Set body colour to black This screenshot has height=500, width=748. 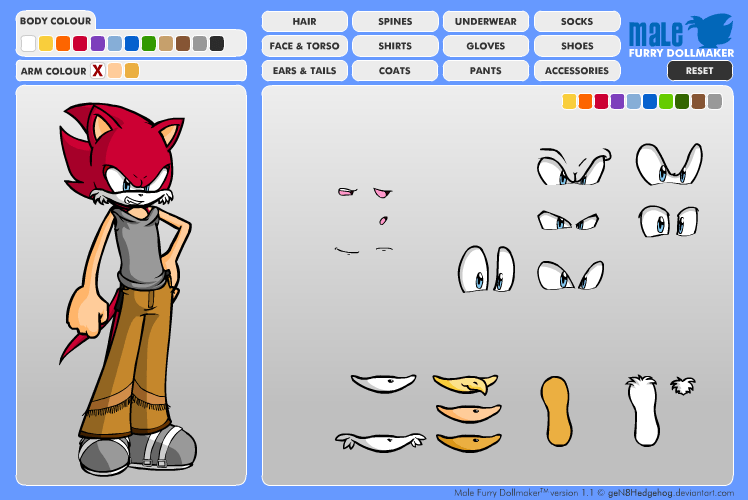217,43
